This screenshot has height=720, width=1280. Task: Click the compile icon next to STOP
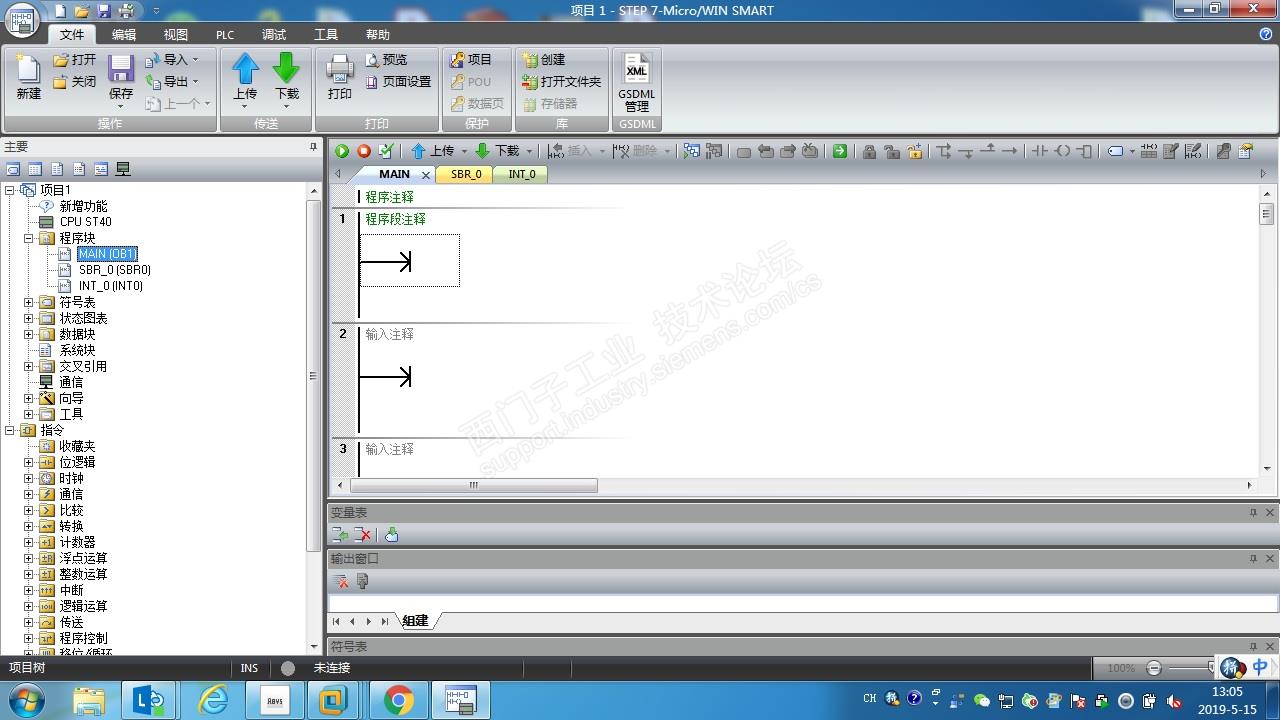[x=386, y=151]
